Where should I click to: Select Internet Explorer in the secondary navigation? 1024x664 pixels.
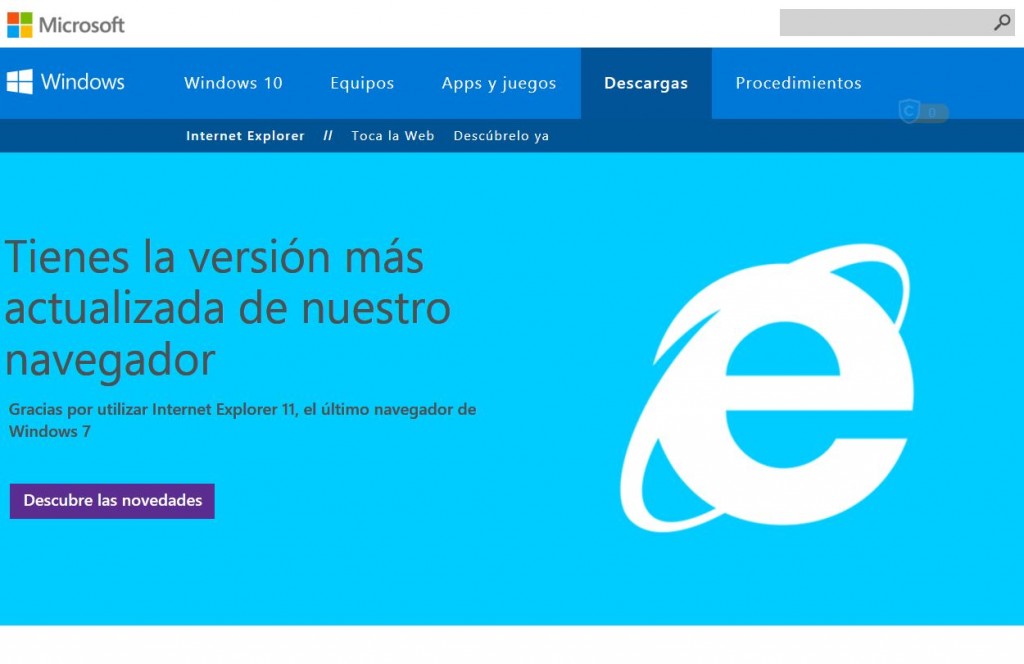pos(245,135)
